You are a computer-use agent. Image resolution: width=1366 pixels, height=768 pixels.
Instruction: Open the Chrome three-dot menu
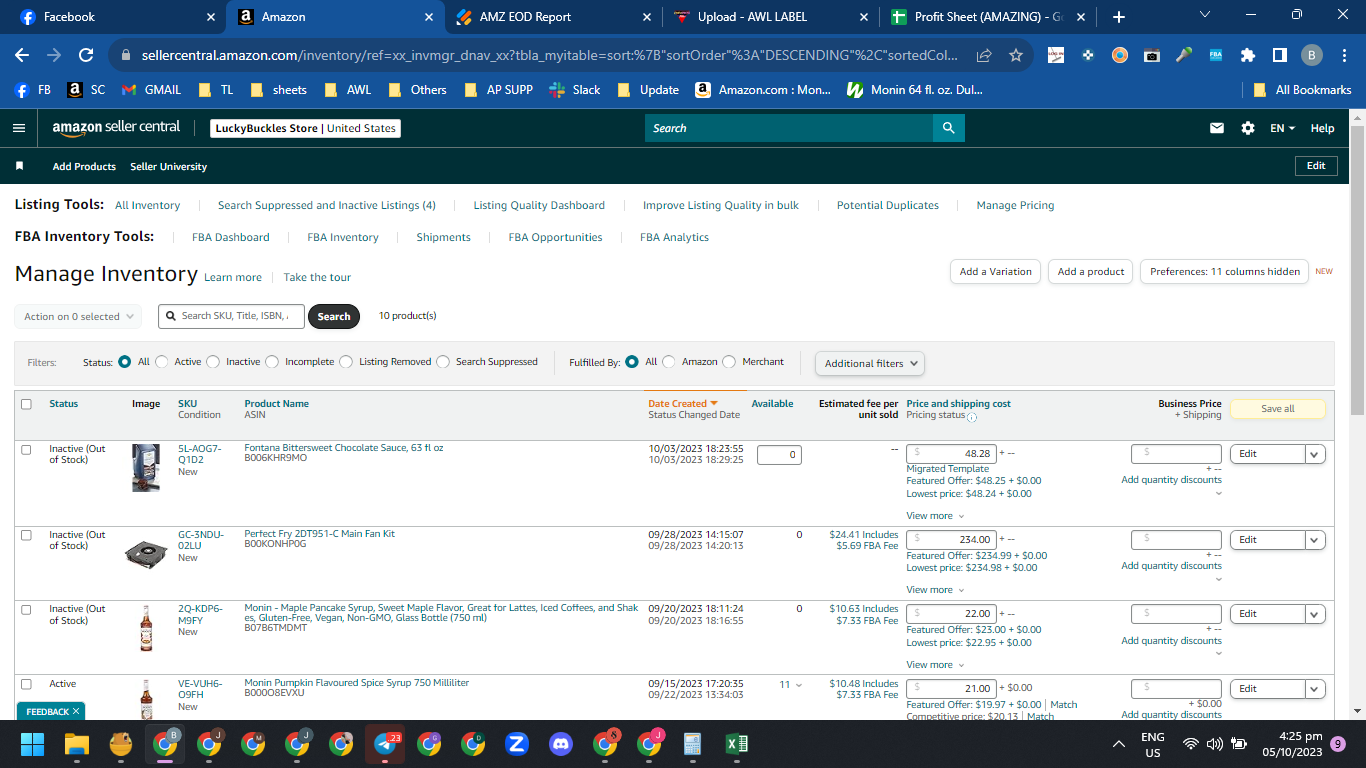coord(1344,56)
